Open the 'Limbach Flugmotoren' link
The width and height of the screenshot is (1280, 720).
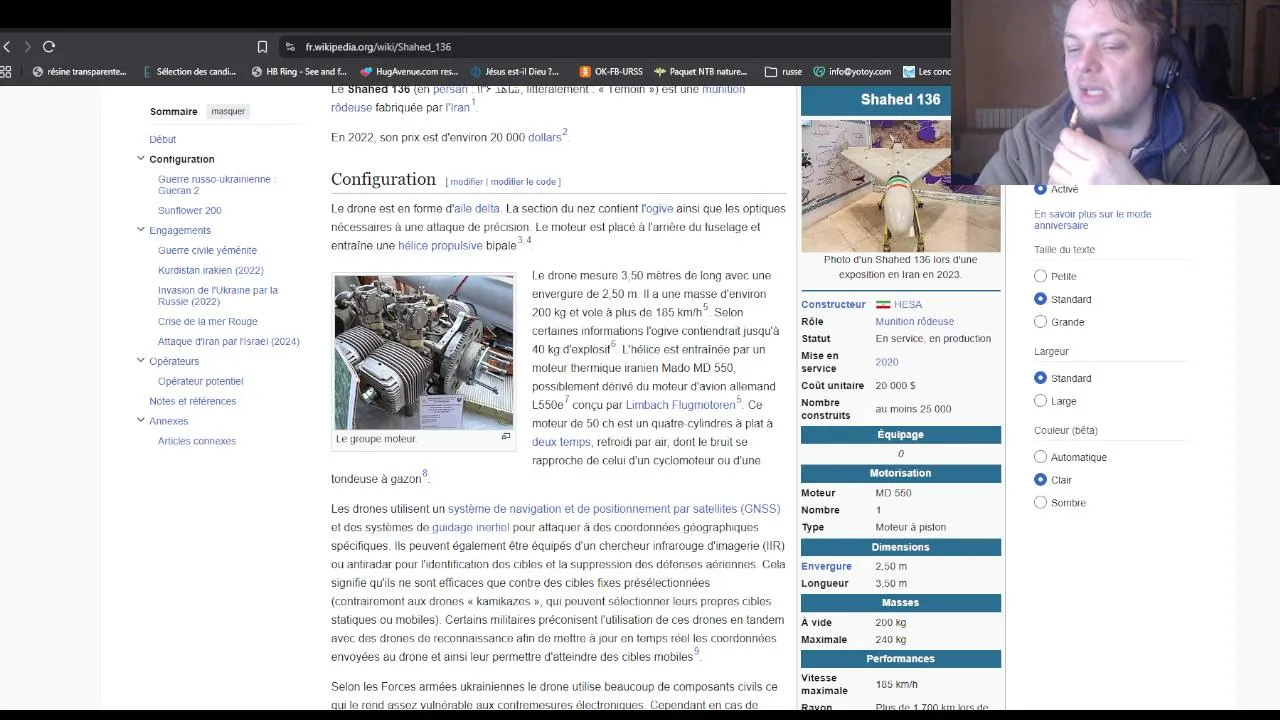pyautogui.click(x=680, y=405)
